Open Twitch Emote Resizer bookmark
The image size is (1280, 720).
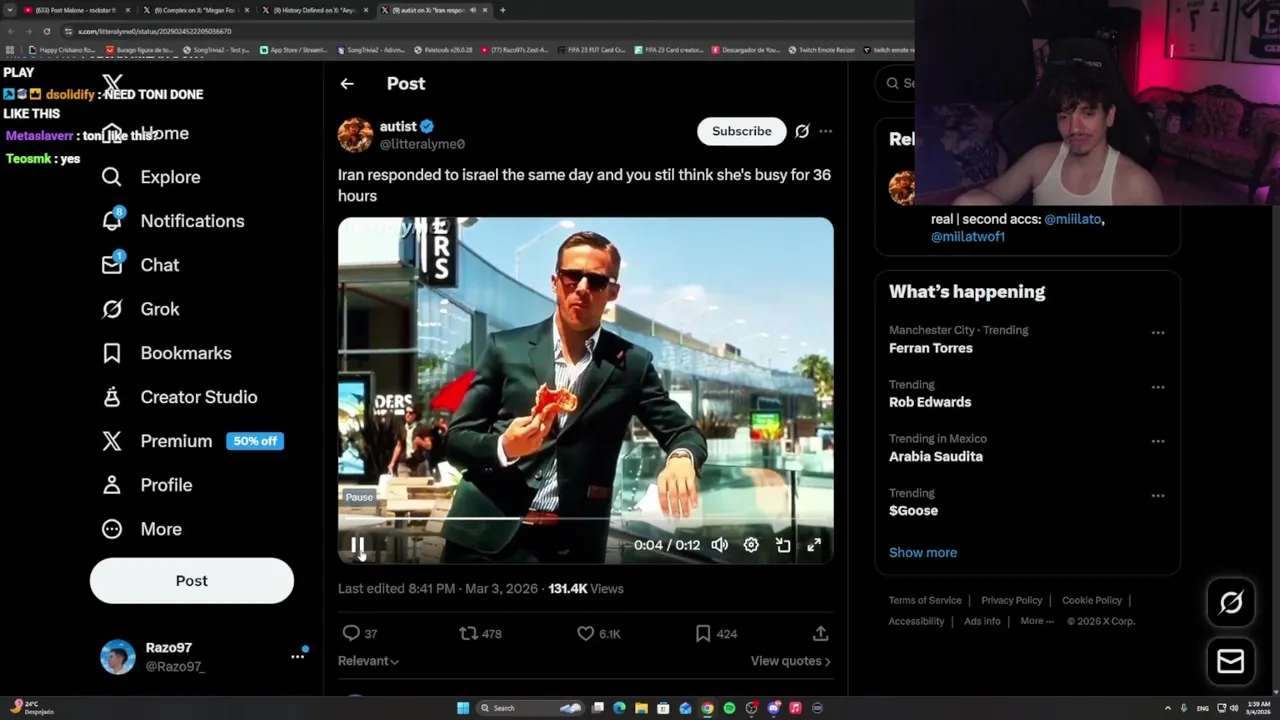coord(821,50)
